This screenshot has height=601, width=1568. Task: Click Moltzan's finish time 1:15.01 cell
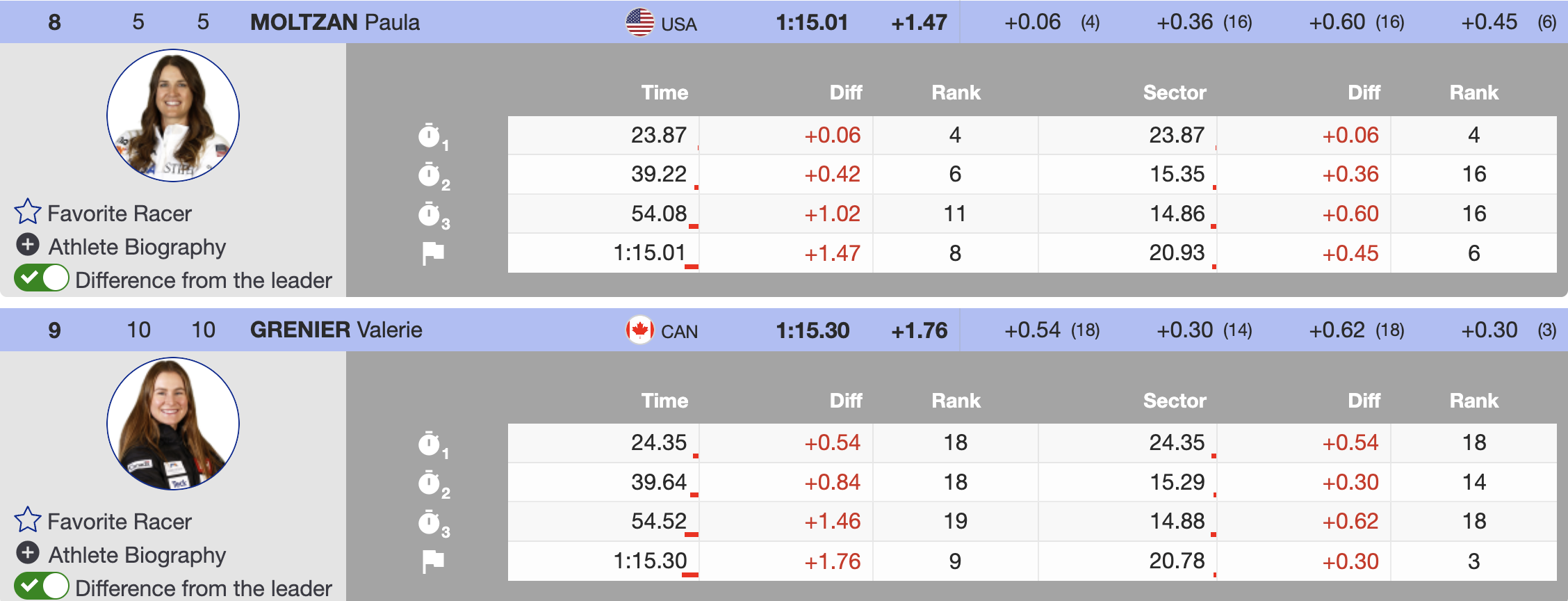tap(649, 253)
